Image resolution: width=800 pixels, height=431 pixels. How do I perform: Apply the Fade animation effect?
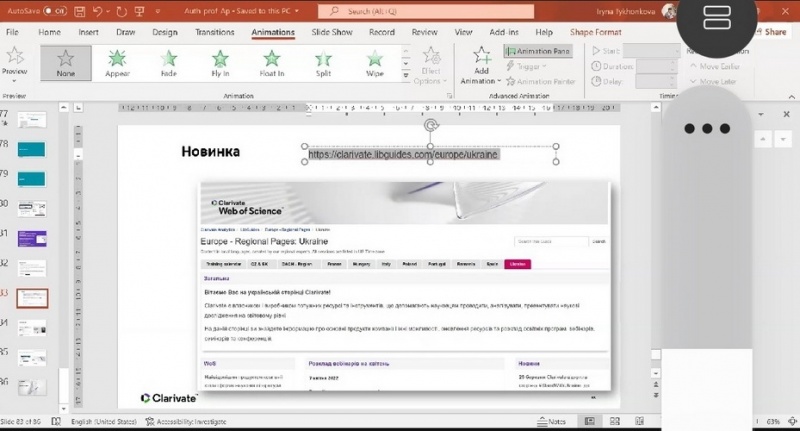(x=169, y=63)
